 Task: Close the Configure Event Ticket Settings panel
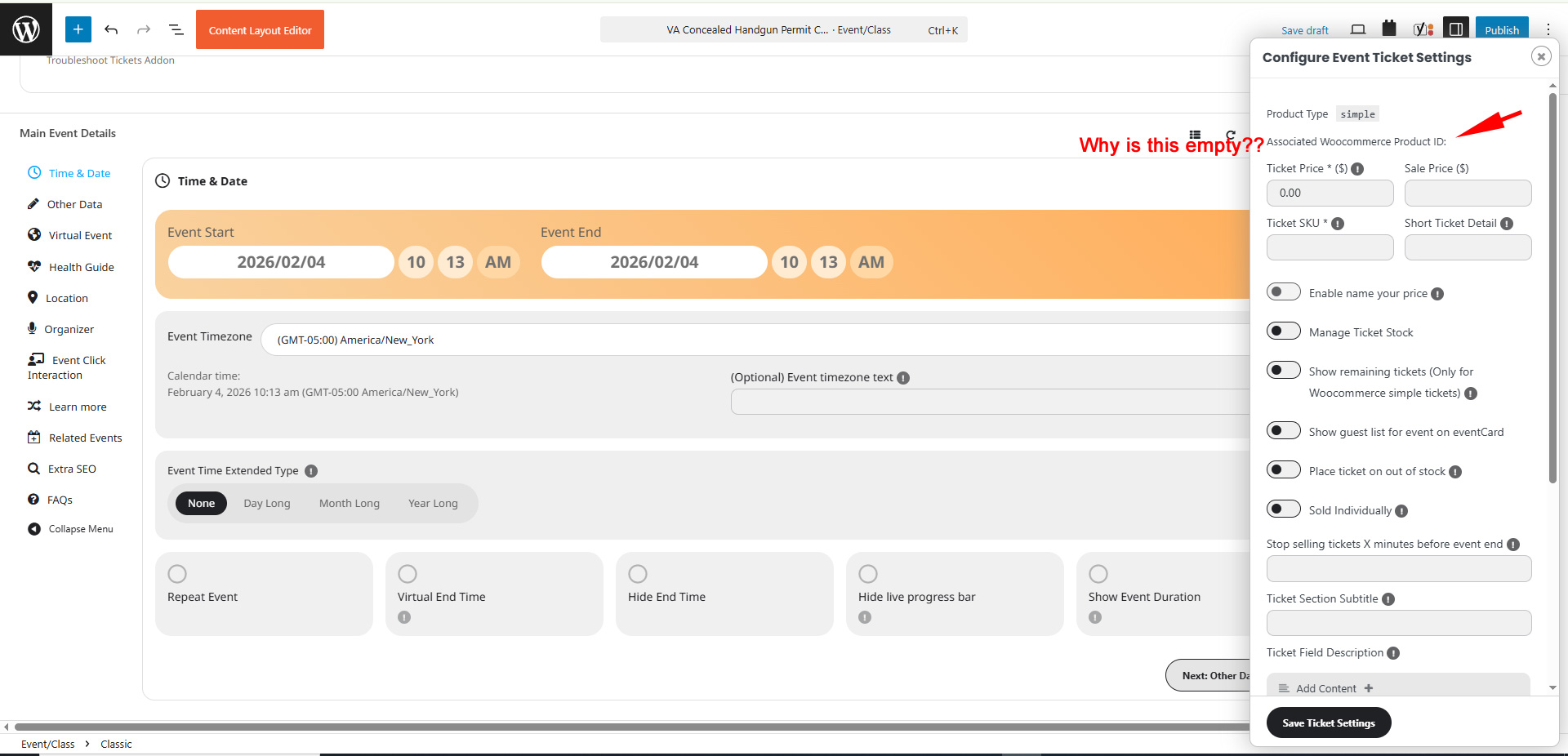[1540, 56]
